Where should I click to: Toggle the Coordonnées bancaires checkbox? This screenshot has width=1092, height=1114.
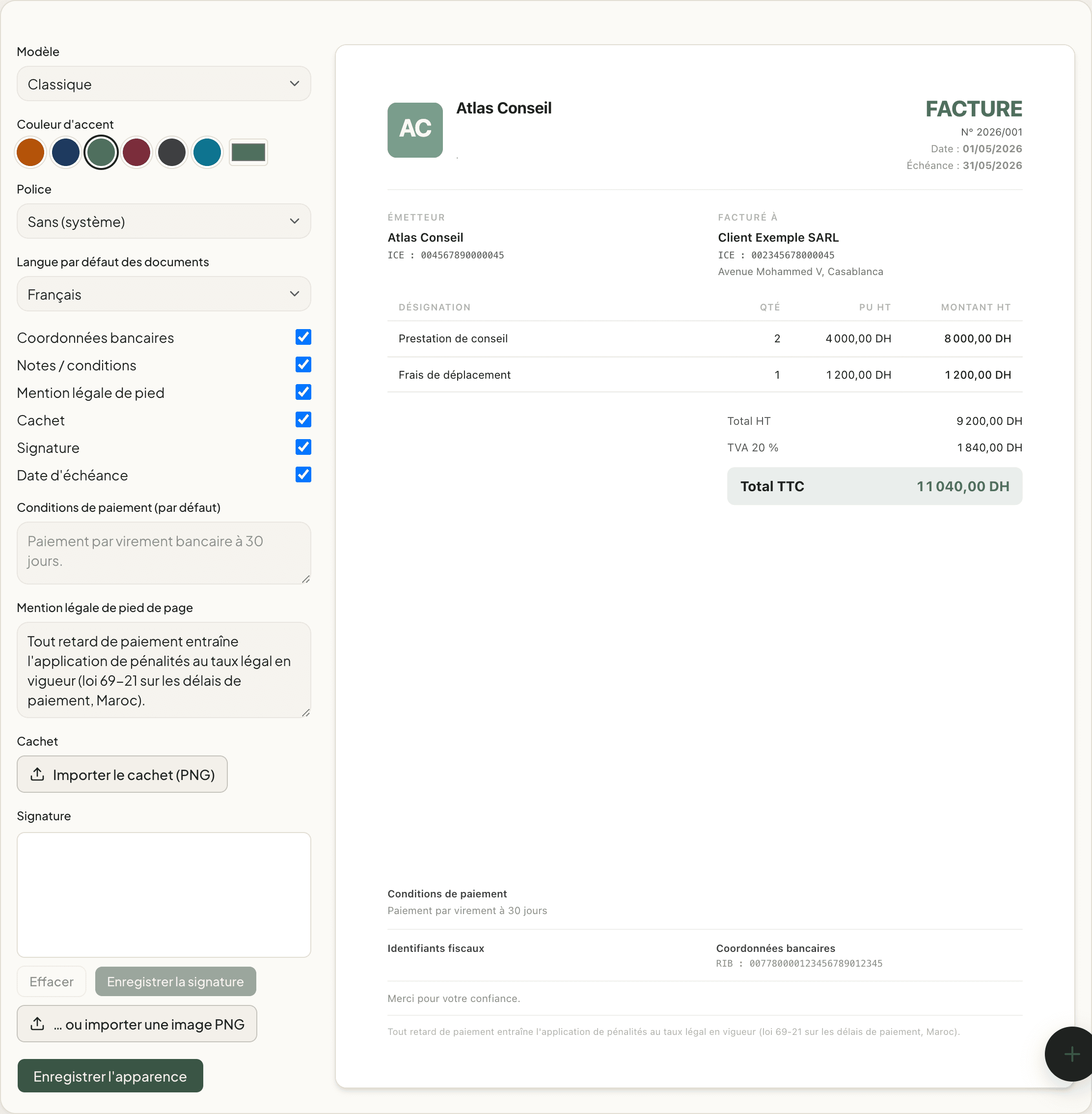tap(303, 337)
